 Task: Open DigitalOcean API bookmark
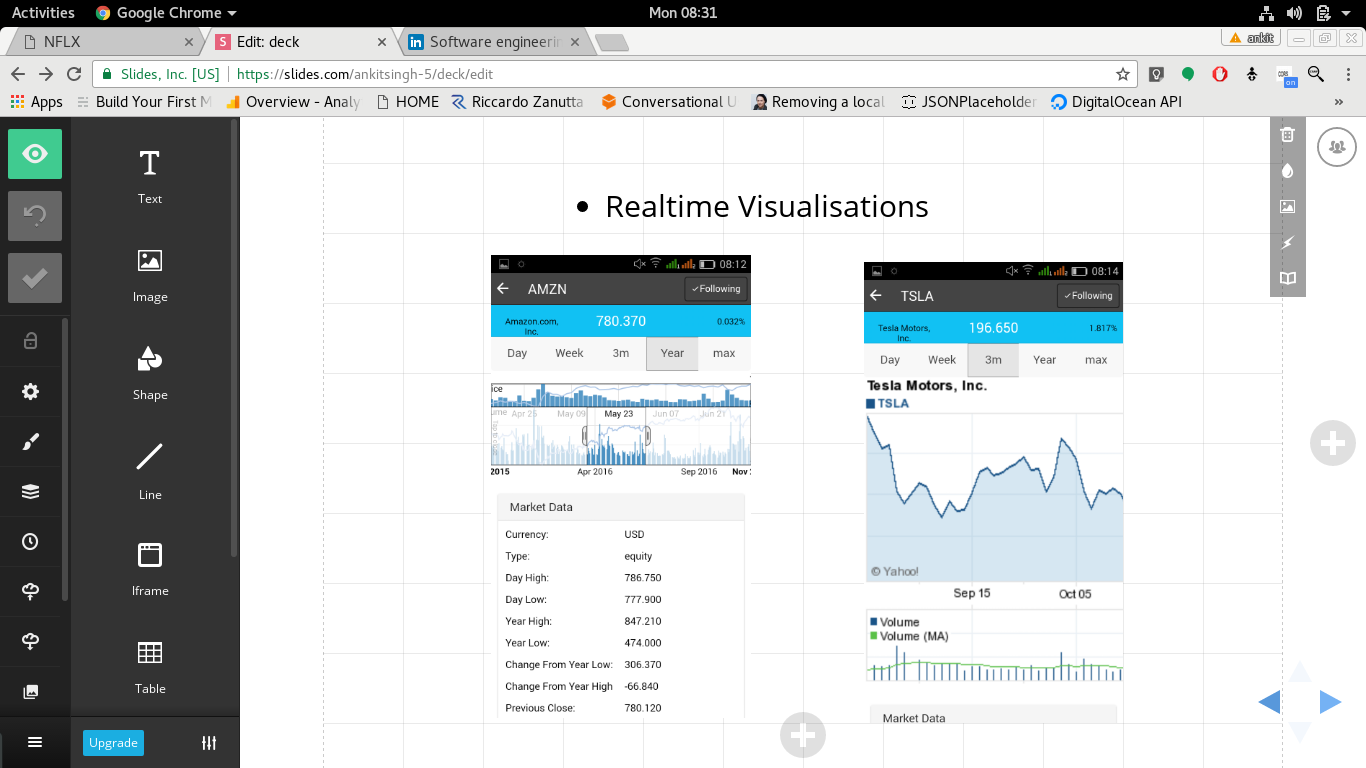[1116, 102]
